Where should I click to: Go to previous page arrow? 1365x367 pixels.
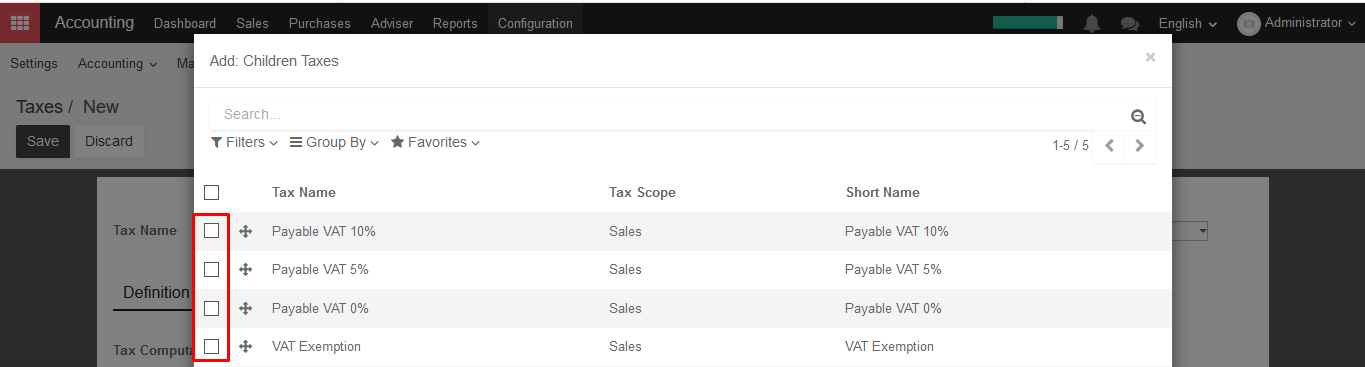pyautogui.click(x=1109, y=145)
